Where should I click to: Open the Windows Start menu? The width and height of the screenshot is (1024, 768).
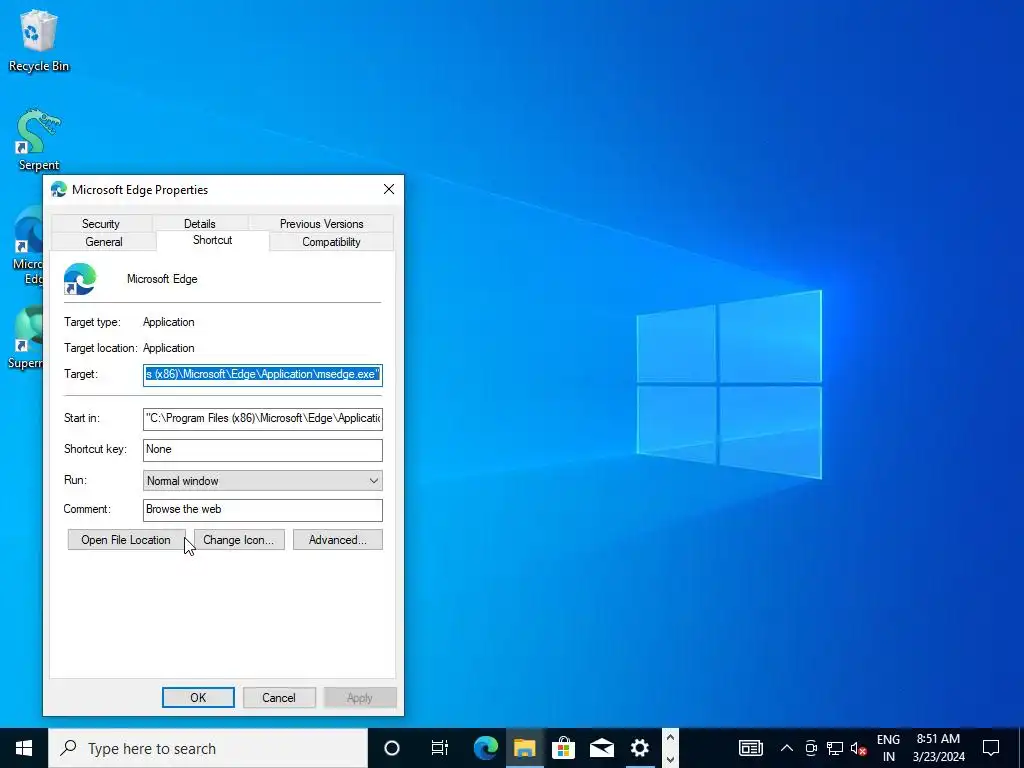tap(24, 748)
